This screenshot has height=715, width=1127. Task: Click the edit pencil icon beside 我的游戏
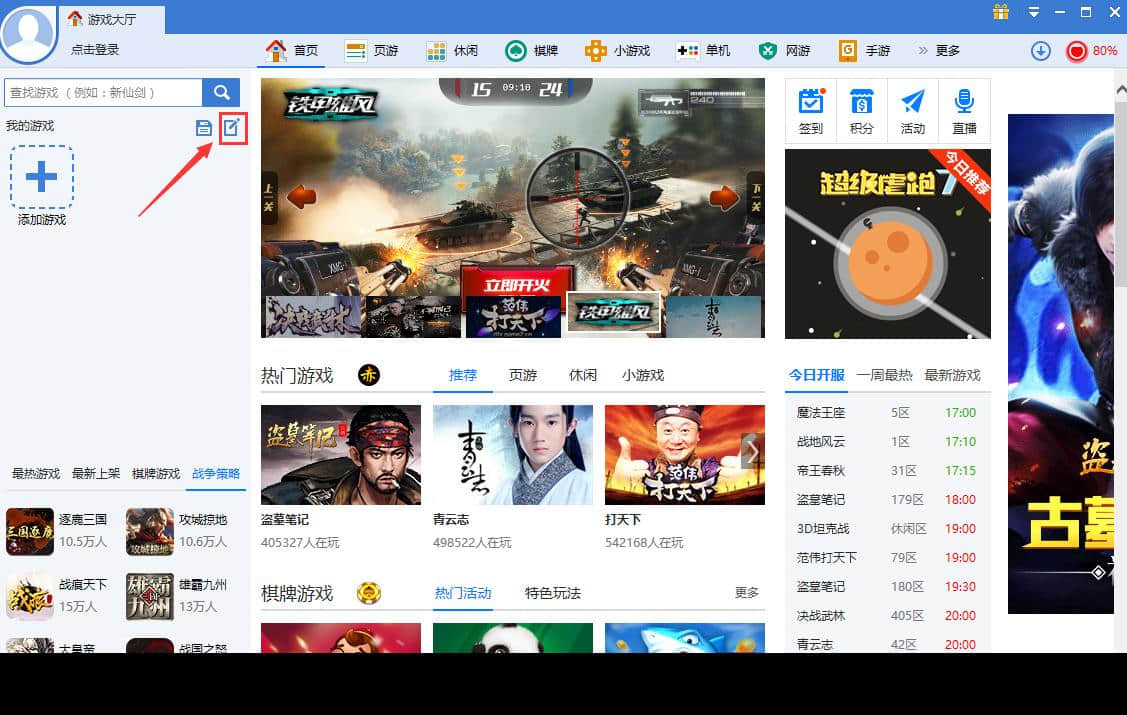click(x=232, y=128)
